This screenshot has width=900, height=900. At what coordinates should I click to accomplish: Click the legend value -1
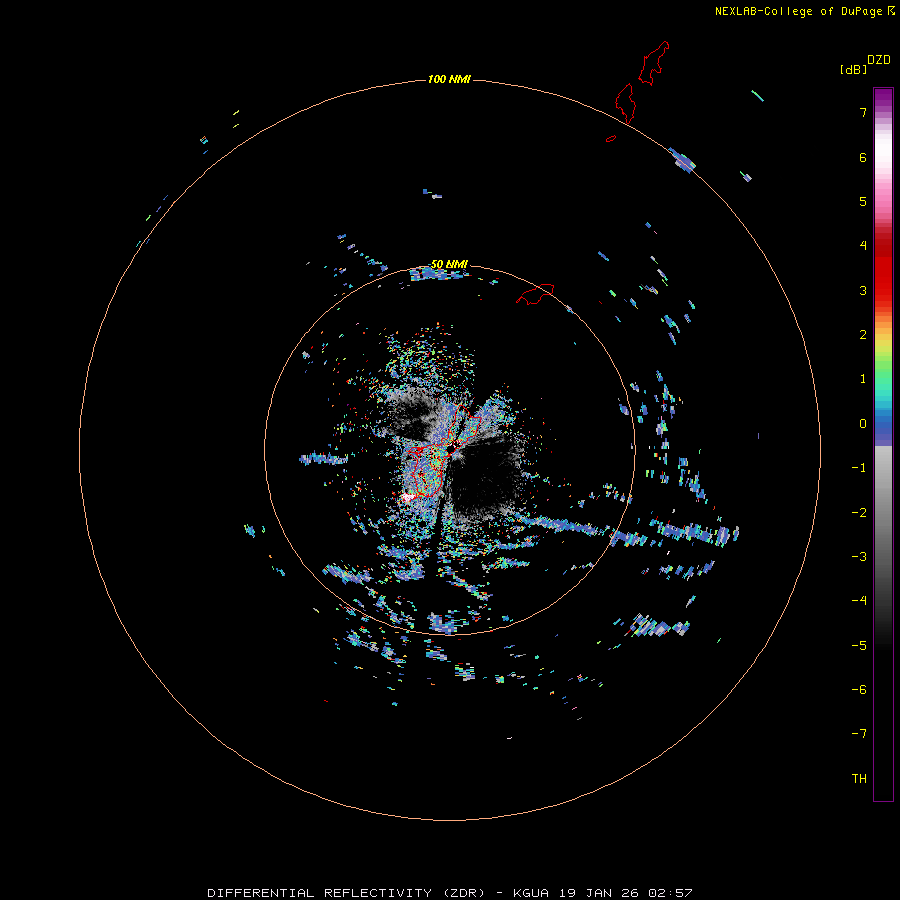coord(859,468)
